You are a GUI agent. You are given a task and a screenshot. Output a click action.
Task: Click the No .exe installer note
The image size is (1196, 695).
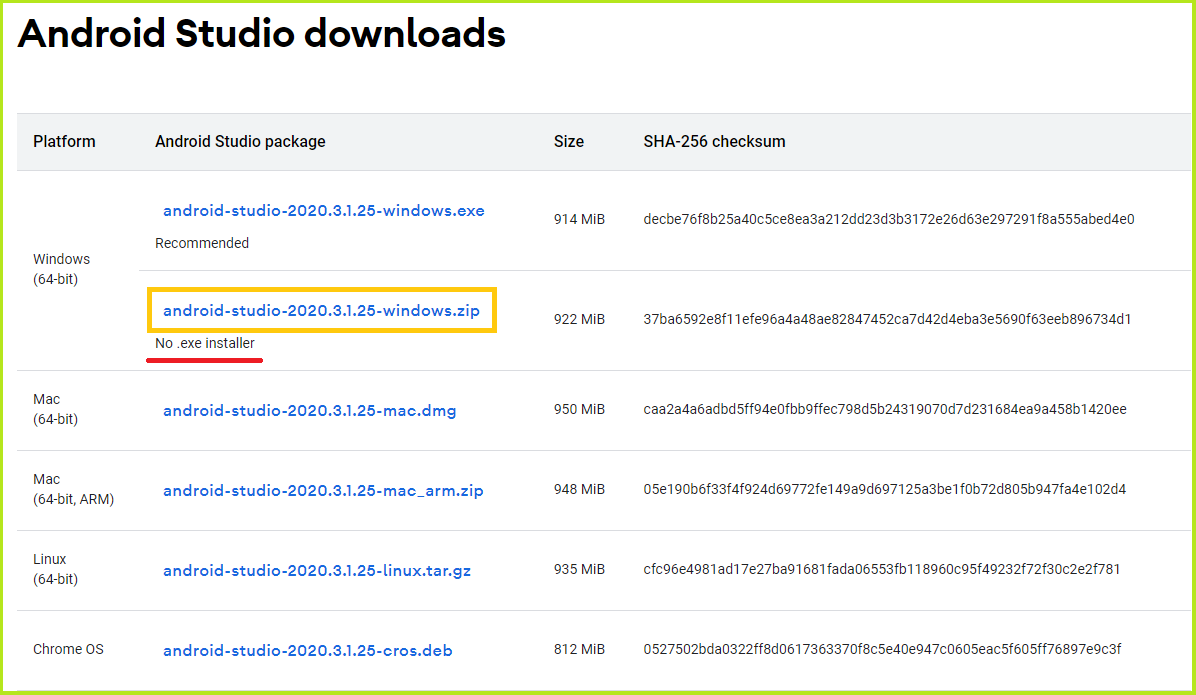coord(204,343)
